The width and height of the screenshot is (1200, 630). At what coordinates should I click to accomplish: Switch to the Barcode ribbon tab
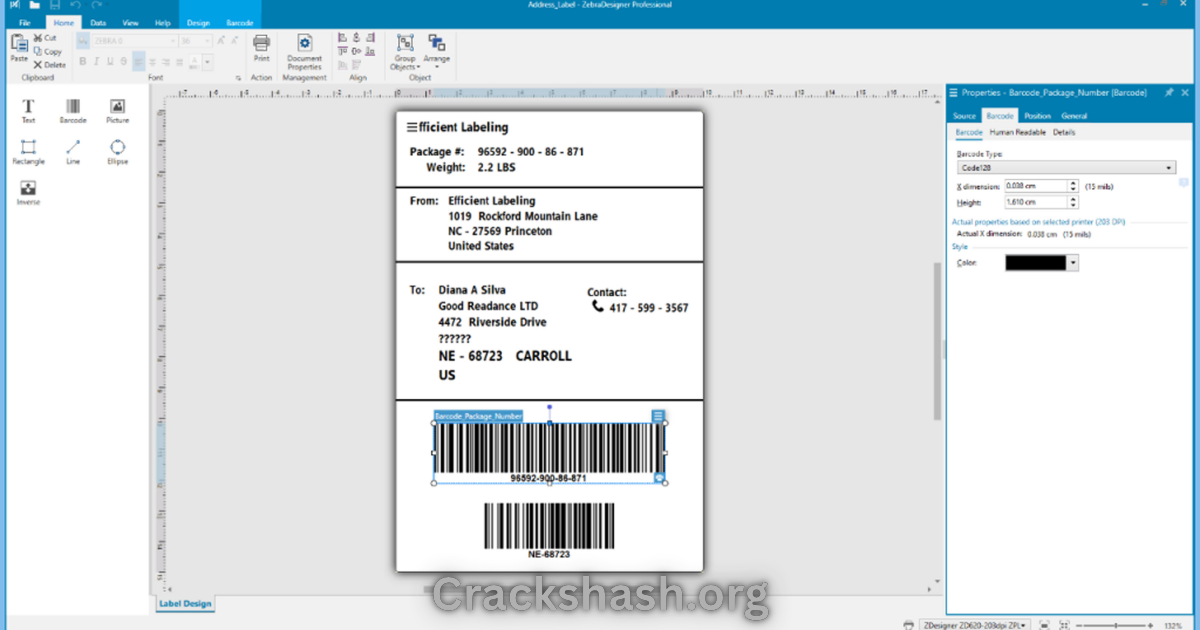[x=240, y=22]
